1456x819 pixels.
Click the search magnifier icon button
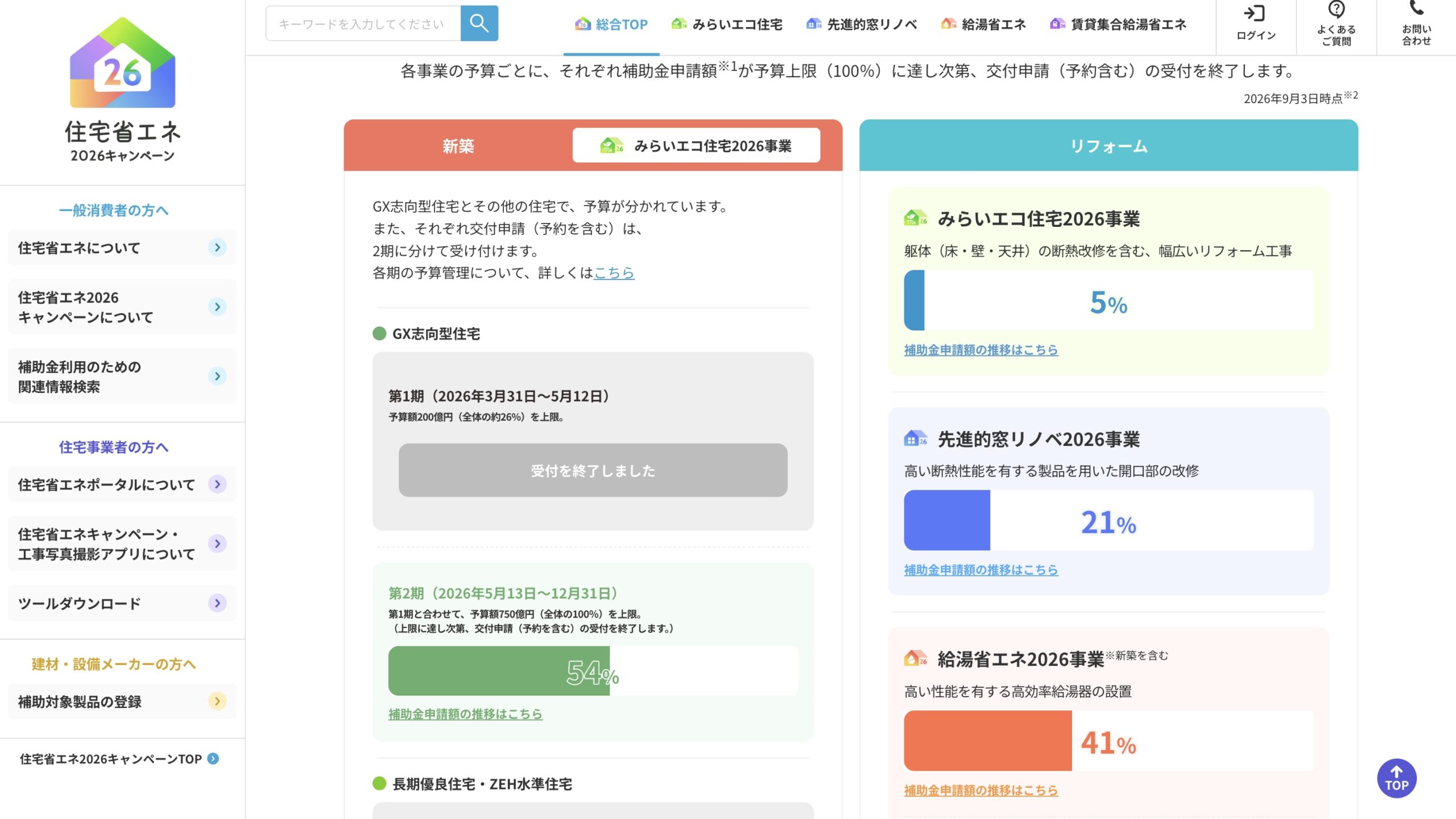479,23
